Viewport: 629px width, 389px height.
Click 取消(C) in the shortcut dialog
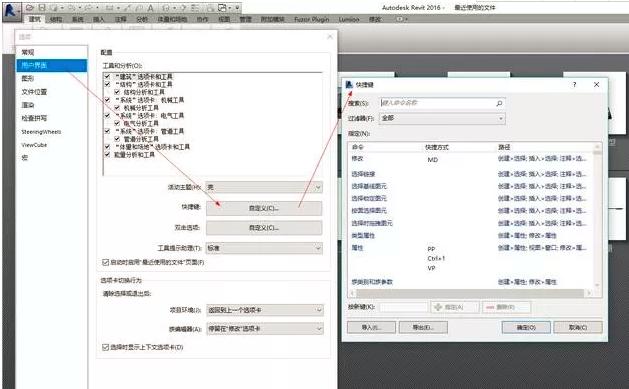point(578,327)
